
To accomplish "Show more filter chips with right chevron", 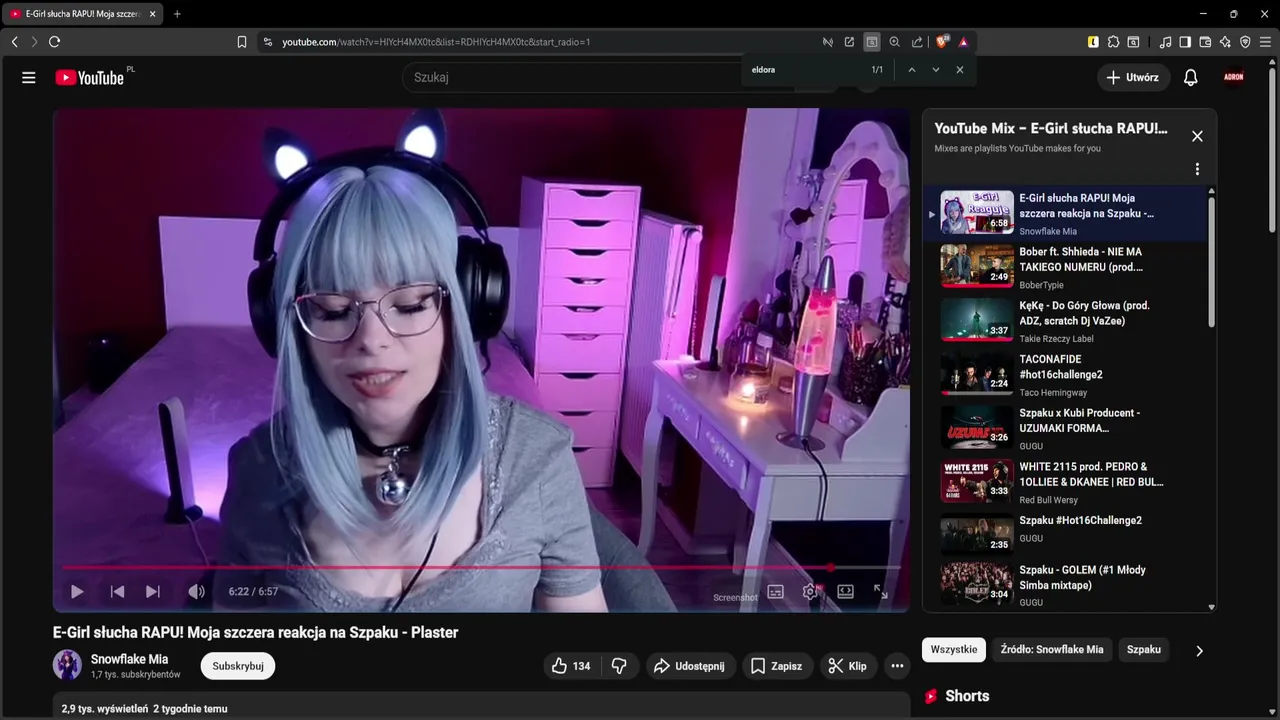I will coord(1199,651).
